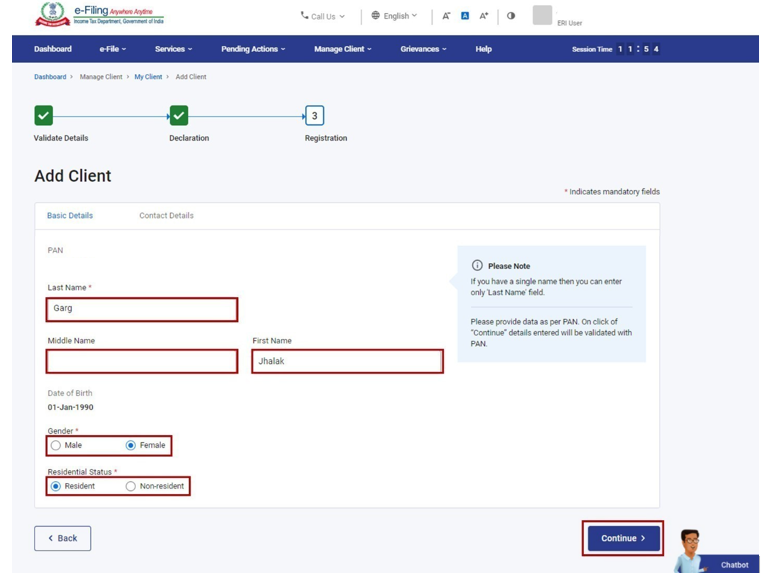The height and width of the screenshot is (587, 774).
Task: Open the English language selector
Action: click(x=394, y=16)
